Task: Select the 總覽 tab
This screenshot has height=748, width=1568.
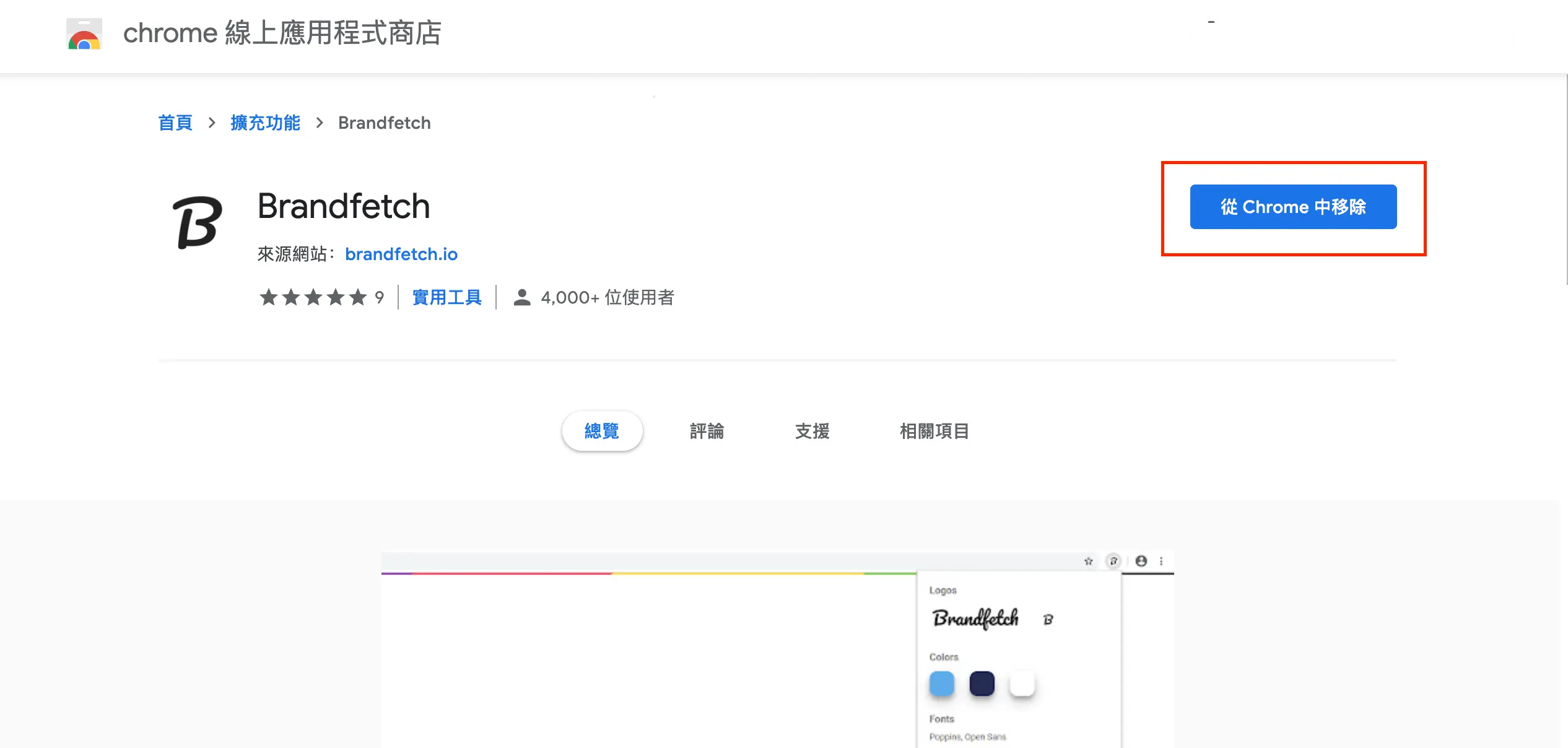Action: point(602,431)
